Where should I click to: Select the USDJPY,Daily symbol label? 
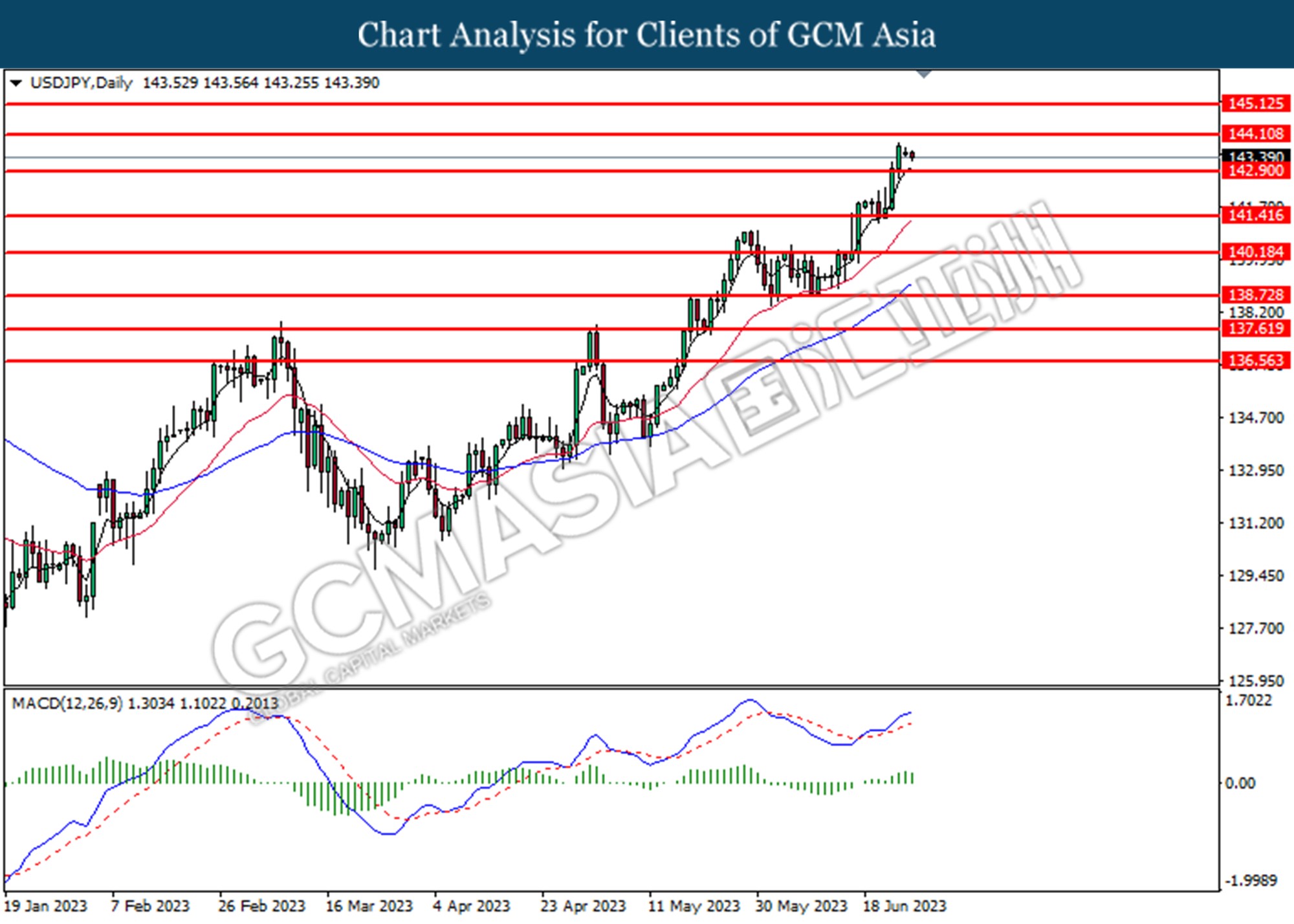pos(82,83)
